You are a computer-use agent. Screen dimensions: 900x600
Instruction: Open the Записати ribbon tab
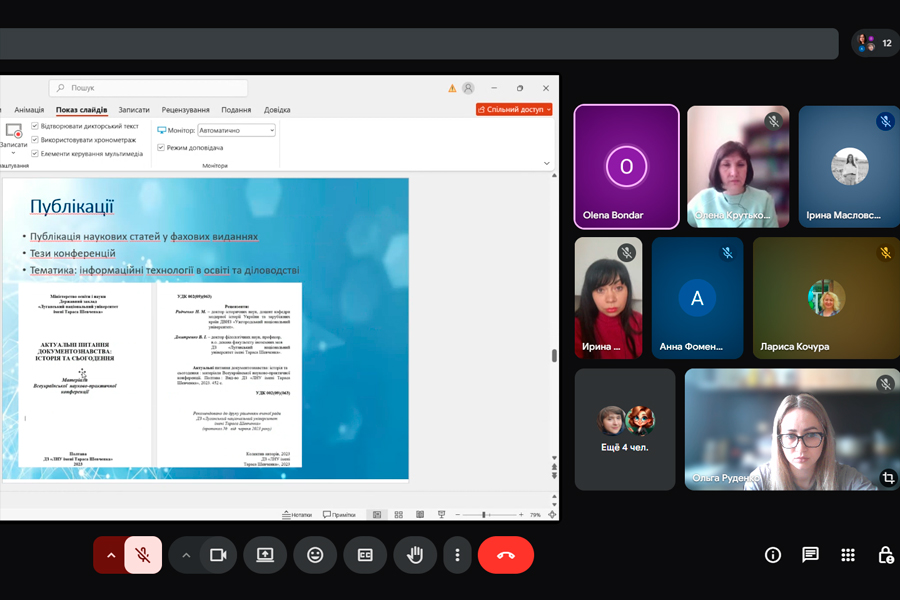pyautogui.click(x=134, y=110)
